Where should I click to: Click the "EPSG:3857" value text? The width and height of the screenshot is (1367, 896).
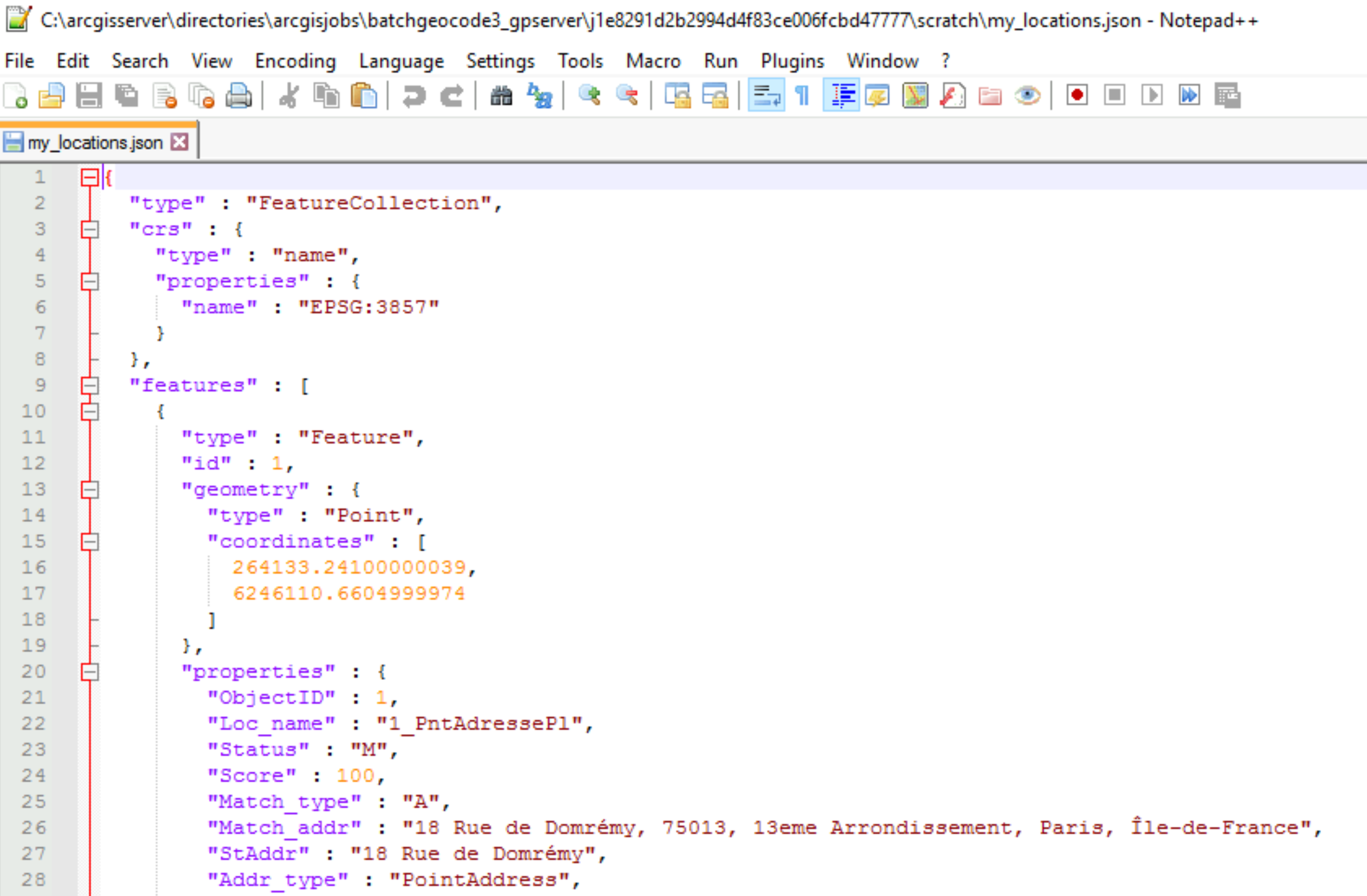[369, 307]
